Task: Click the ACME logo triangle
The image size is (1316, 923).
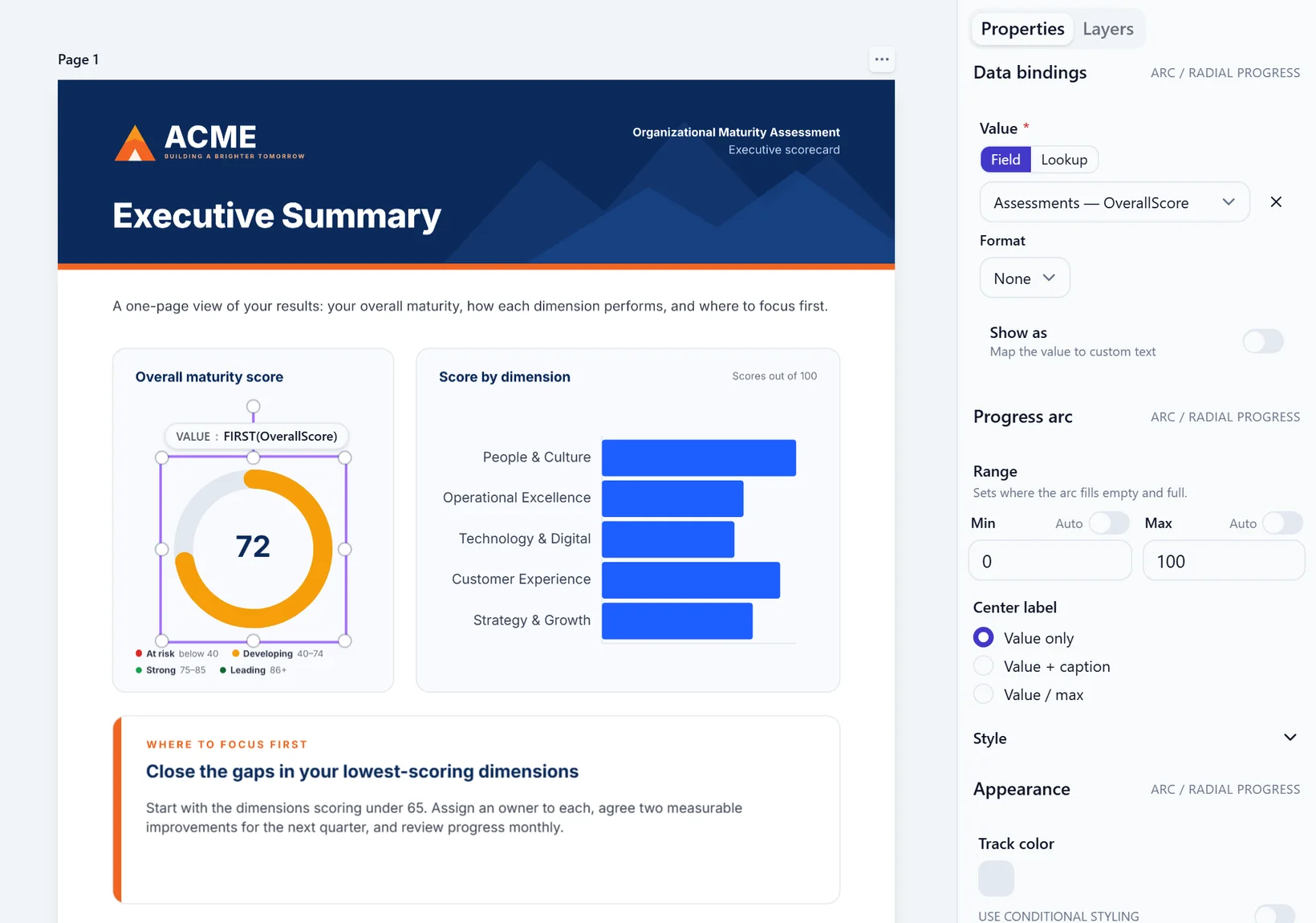Action: pos(135,143)
